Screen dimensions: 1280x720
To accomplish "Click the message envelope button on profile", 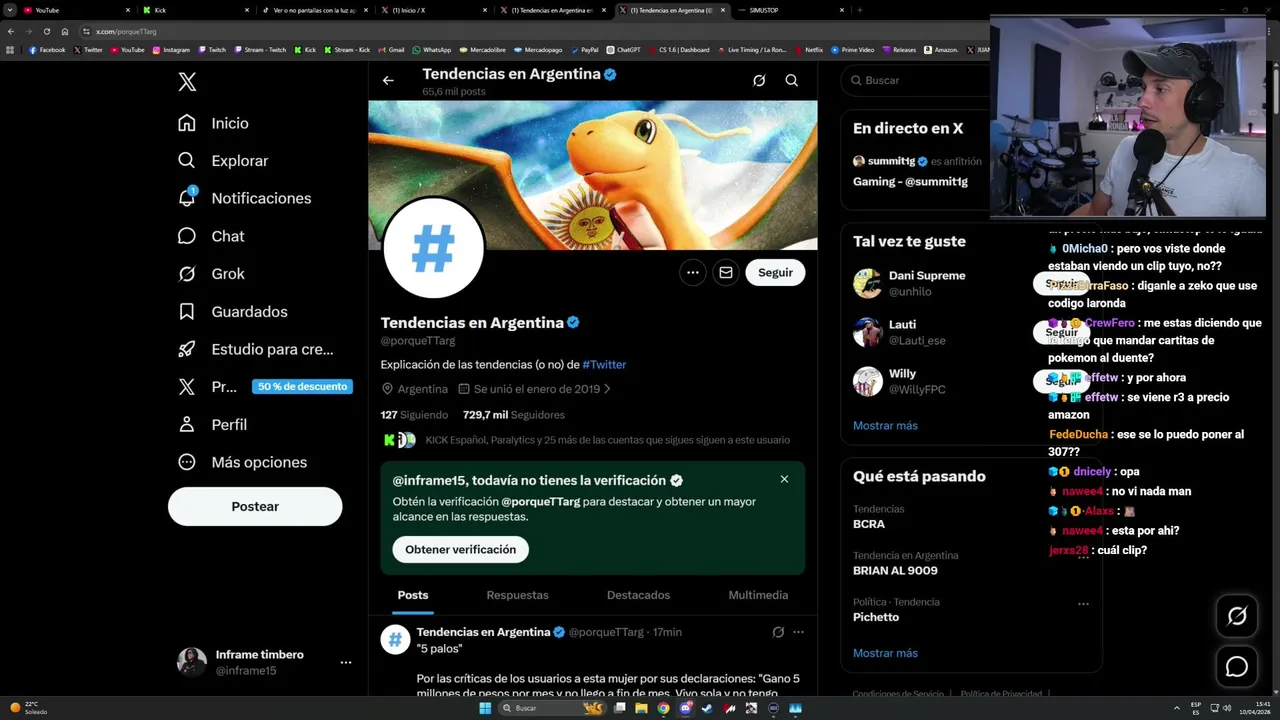I will (x=726, y=272).
